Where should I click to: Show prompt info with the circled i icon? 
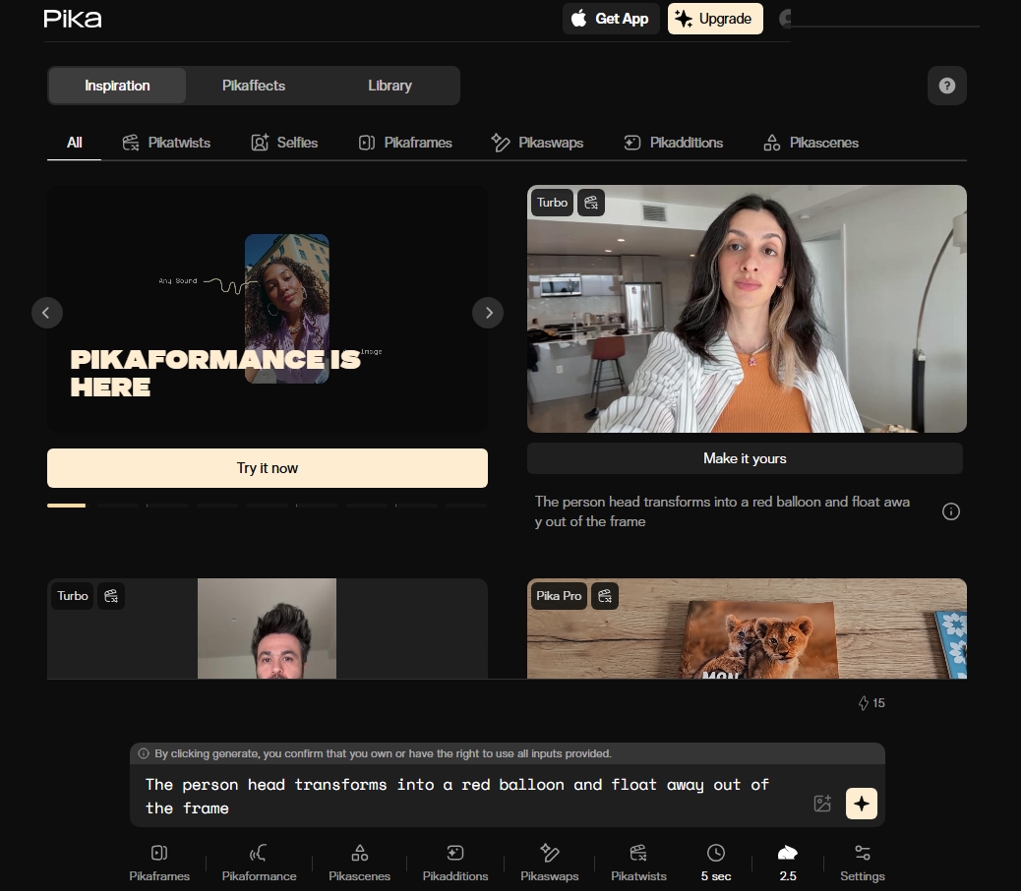pos(951,511)
